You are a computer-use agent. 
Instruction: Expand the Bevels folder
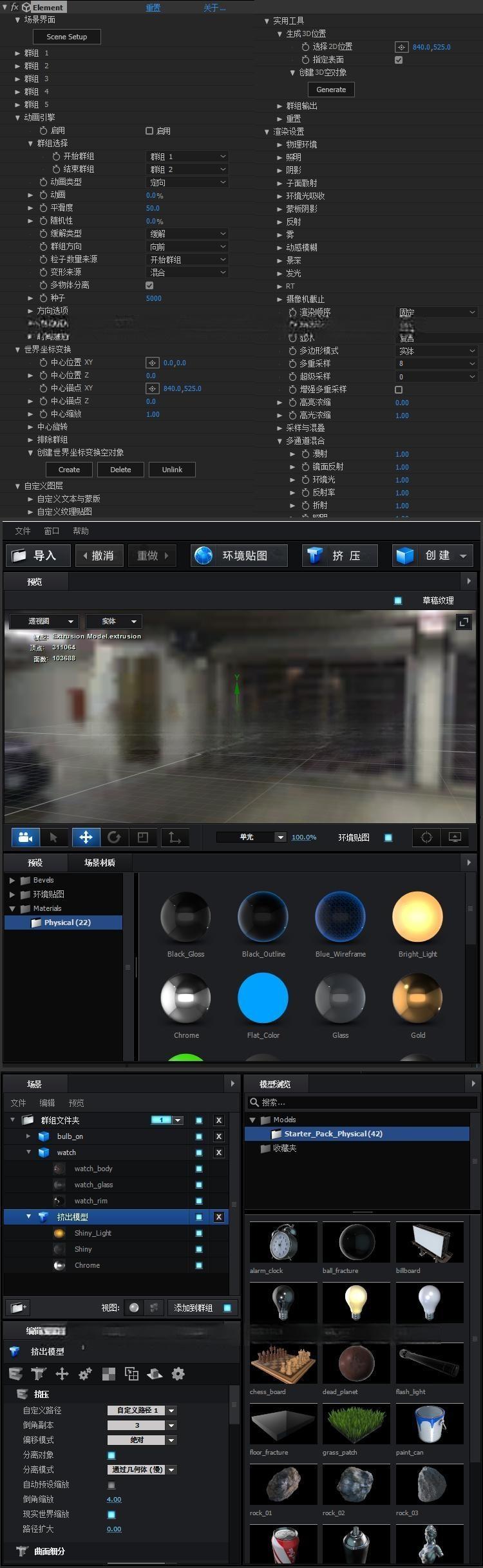(12, 880)
